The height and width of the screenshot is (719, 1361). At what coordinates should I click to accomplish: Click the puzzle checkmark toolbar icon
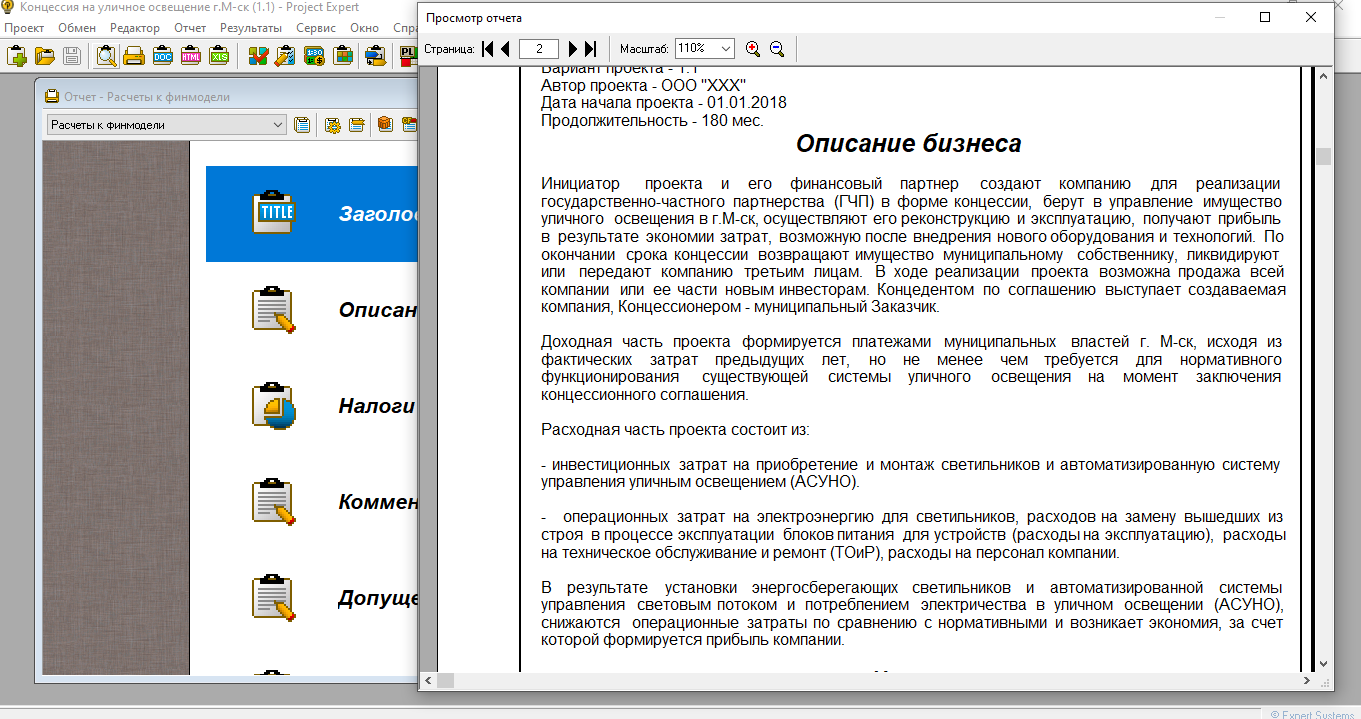point(258,56)
